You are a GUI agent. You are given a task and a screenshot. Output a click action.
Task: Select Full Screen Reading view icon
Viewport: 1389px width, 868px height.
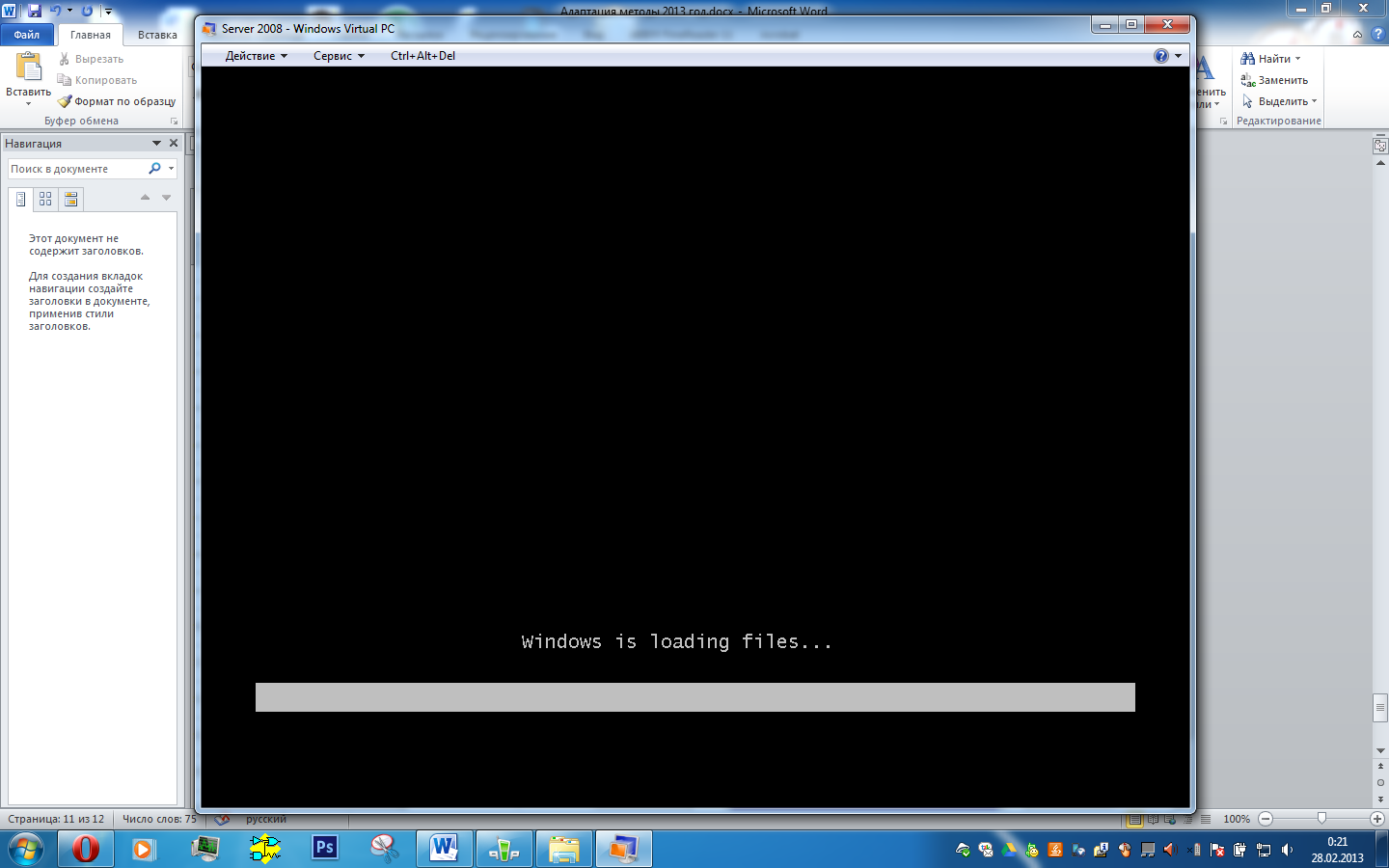(x=1153, y=820)
